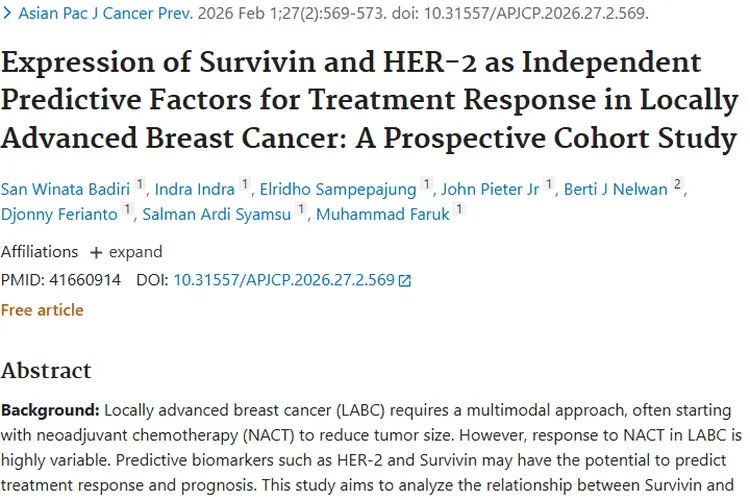Open the DOI 10.31557/APJCP.2026.27.2.569 link

click(283, 281)
